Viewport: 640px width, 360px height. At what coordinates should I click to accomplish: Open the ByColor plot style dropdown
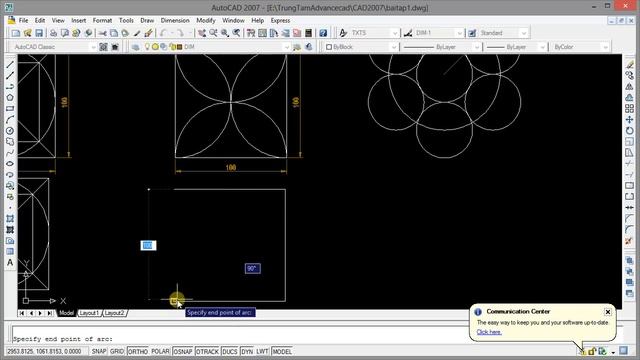(605, 47)
